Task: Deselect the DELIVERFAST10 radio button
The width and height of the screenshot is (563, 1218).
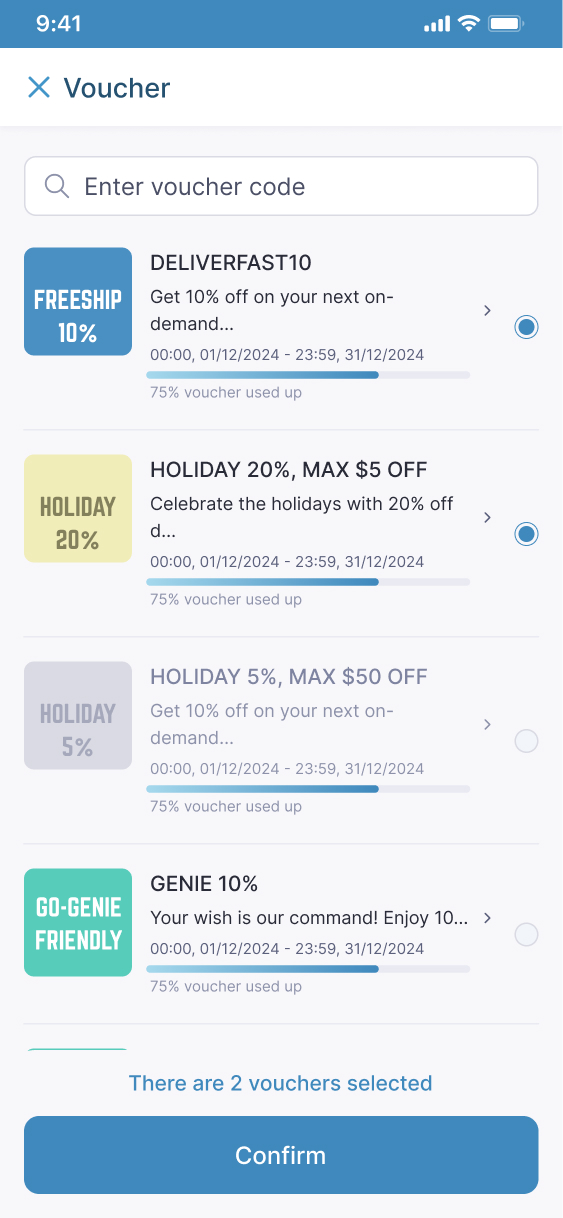Action: pyautogui.click(x=526, y=327)
